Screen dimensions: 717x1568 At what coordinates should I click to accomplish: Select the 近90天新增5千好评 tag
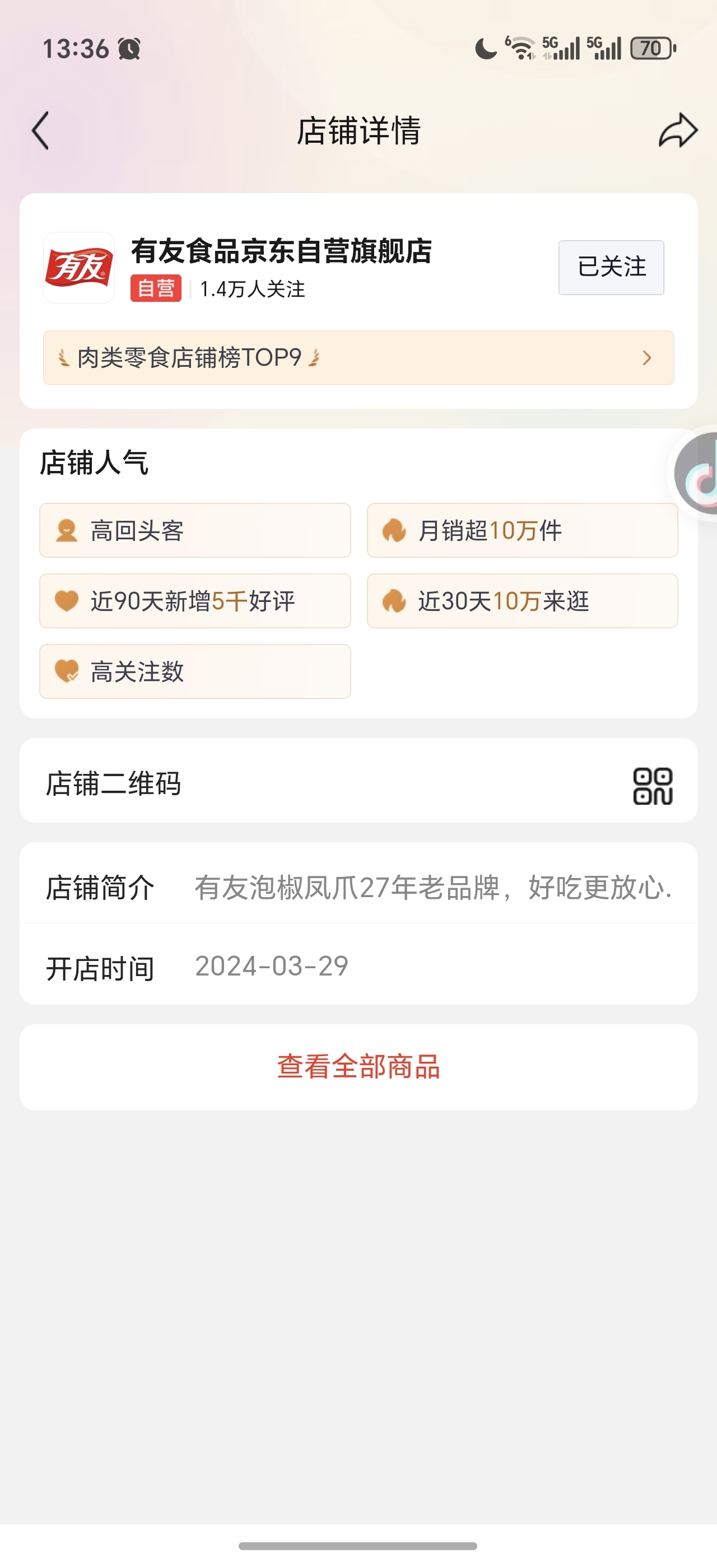195,601
